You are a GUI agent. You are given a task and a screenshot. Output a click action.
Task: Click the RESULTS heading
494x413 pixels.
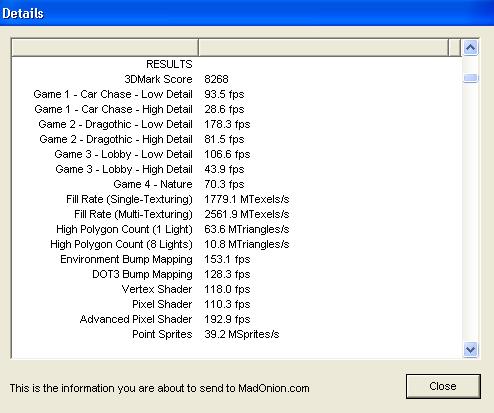tap(169, 64)
